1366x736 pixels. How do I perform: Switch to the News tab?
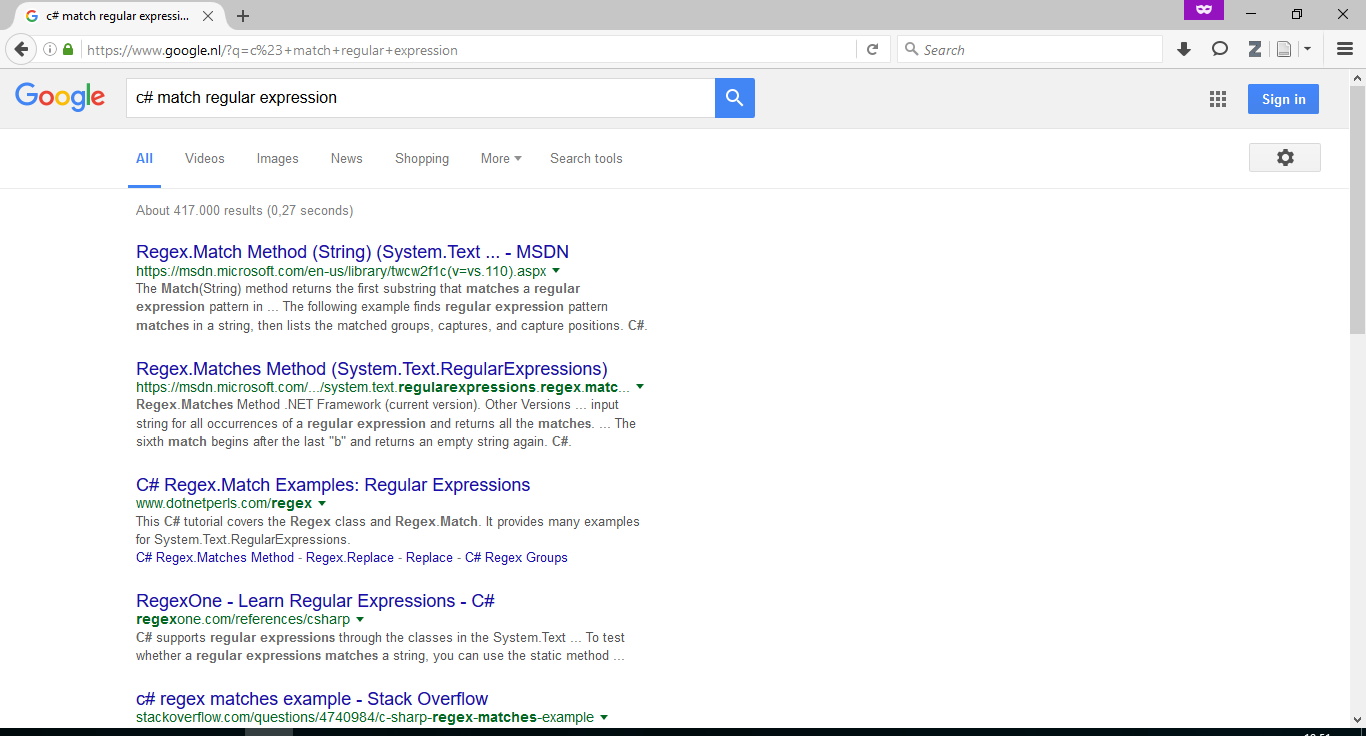click(347, 158)
